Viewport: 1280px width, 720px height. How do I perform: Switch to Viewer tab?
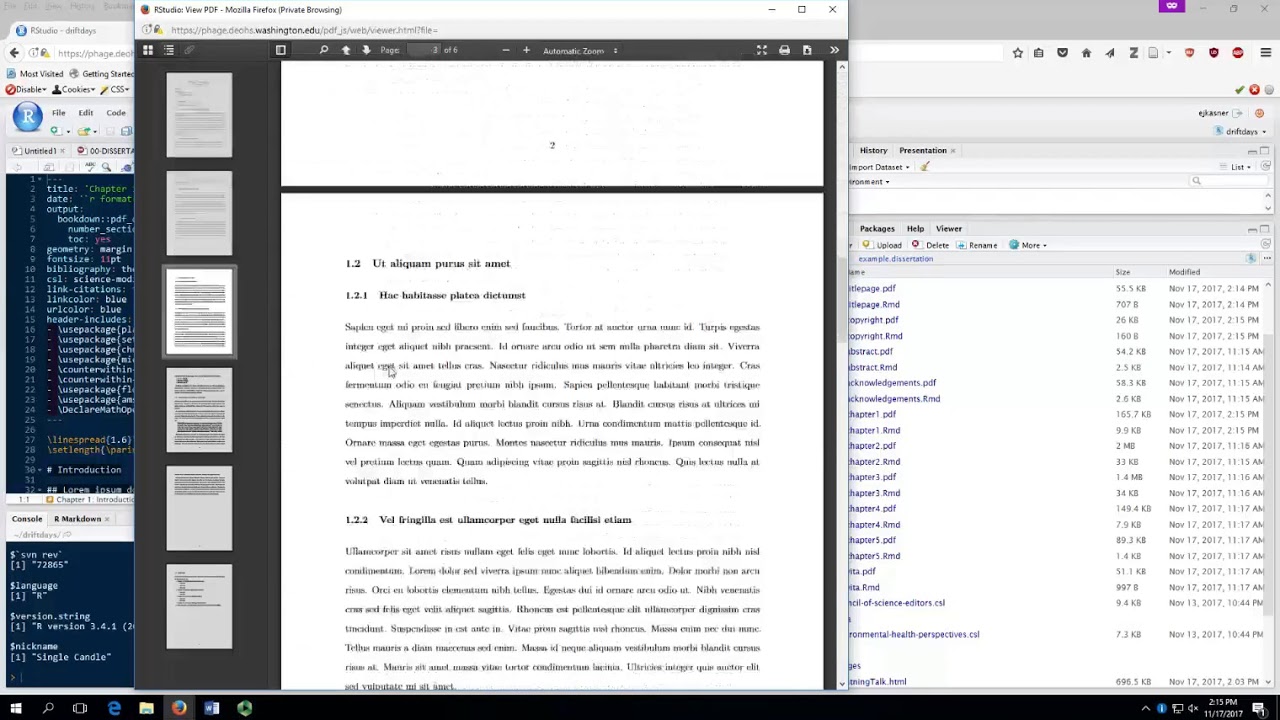click(949, 229)
